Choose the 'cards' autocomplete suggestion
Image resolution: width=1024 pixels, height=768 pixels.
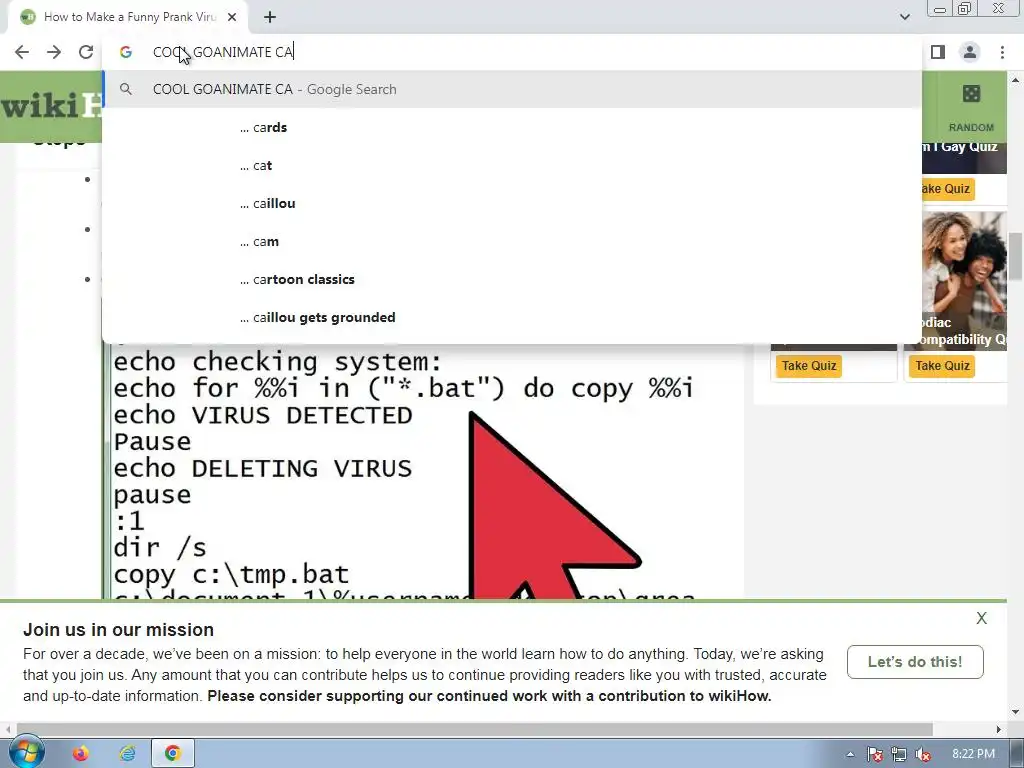click(512, 127)
